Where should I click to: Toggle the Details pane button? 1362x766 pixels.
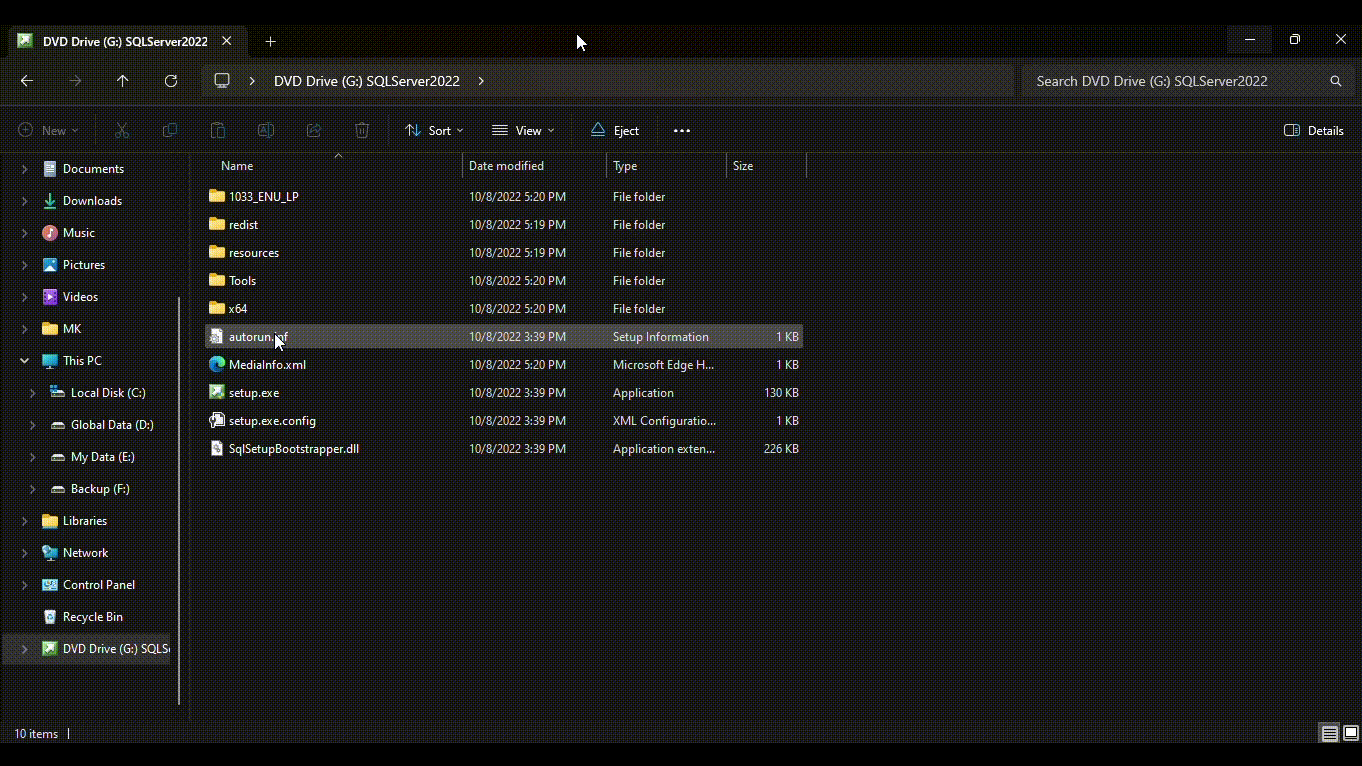(1314, 130)
